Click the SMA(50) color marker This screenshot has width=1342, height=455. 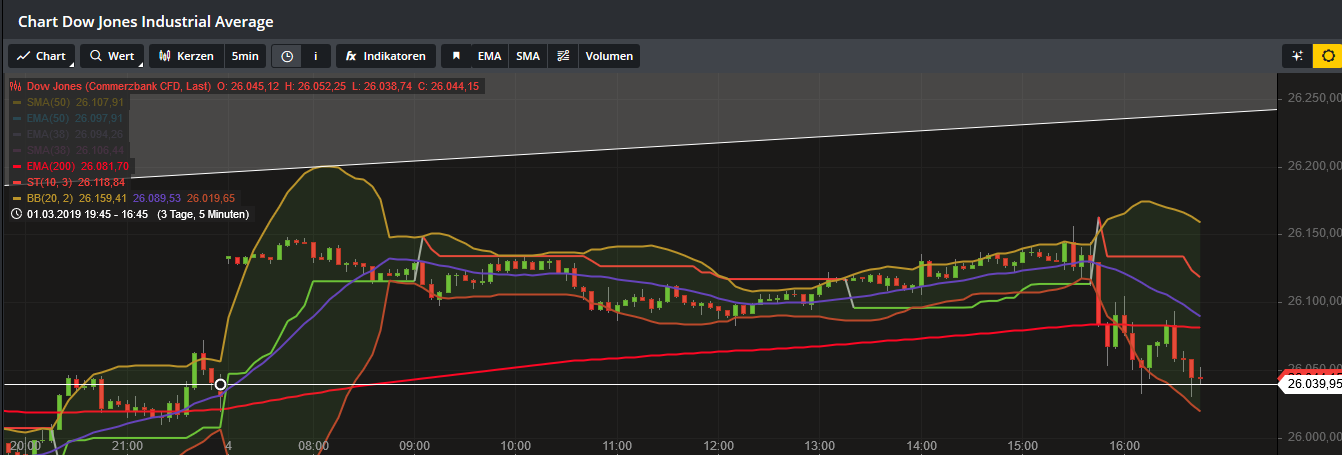pos(16,102)
